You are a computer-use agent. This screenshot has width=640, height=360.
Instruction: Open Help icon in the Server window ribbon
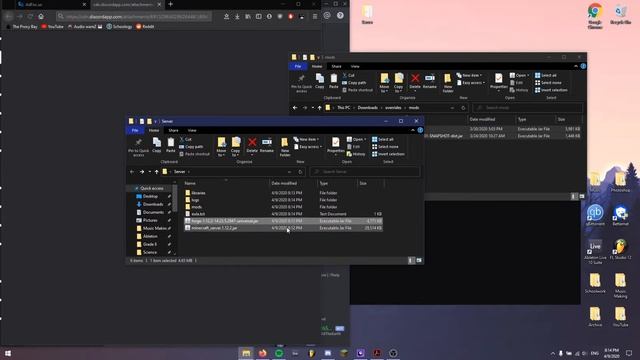420,130
